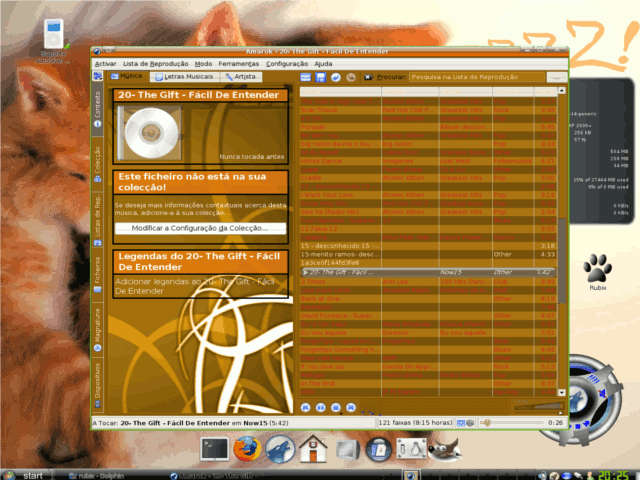Click the greyed-out redo icon
Viewport: 640px width, 480px height.
coord(351,77)
